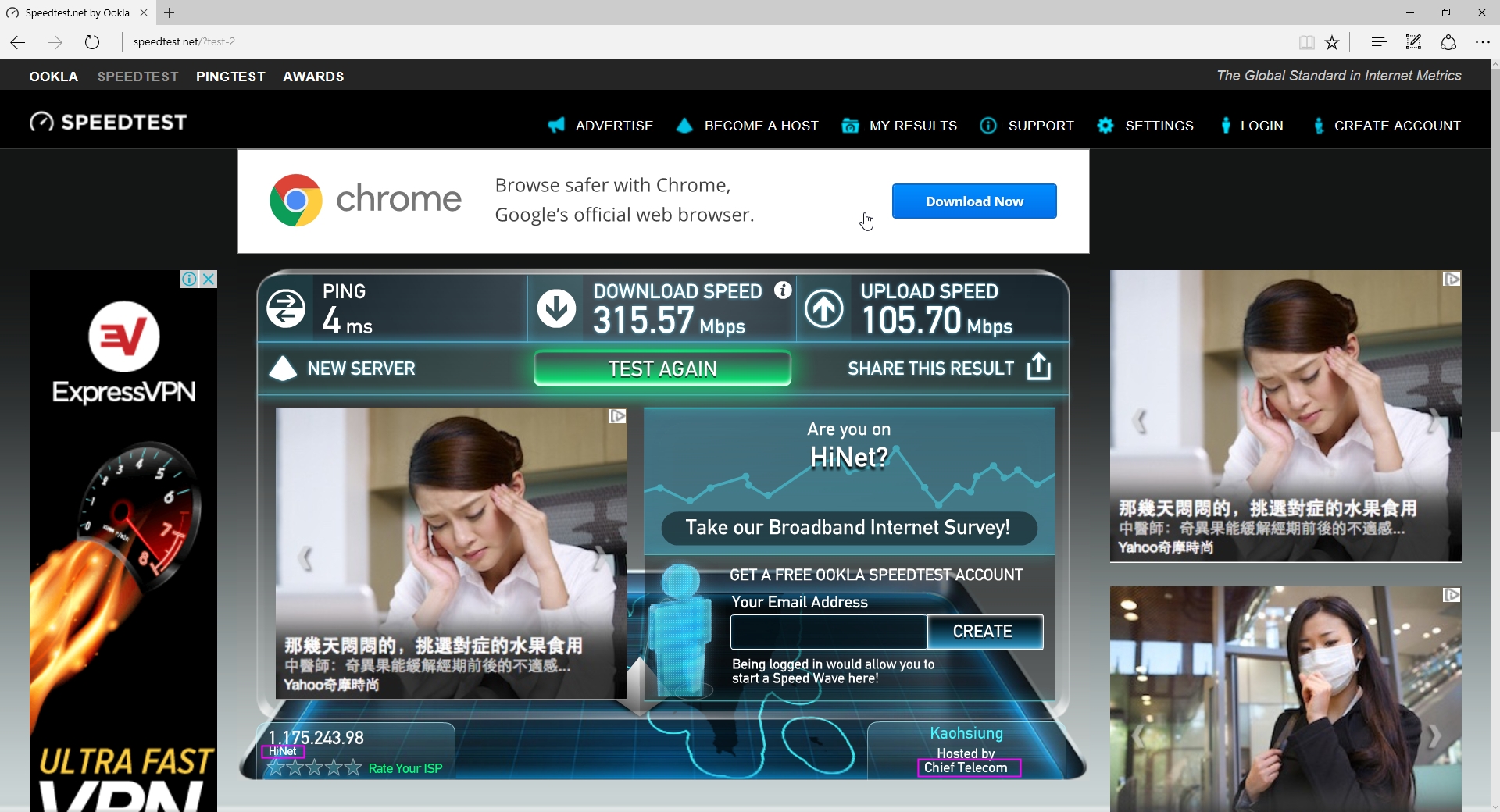Click the Chrome logo in banner ad
Screen dimensions: 1500x812
pos(295,201)
